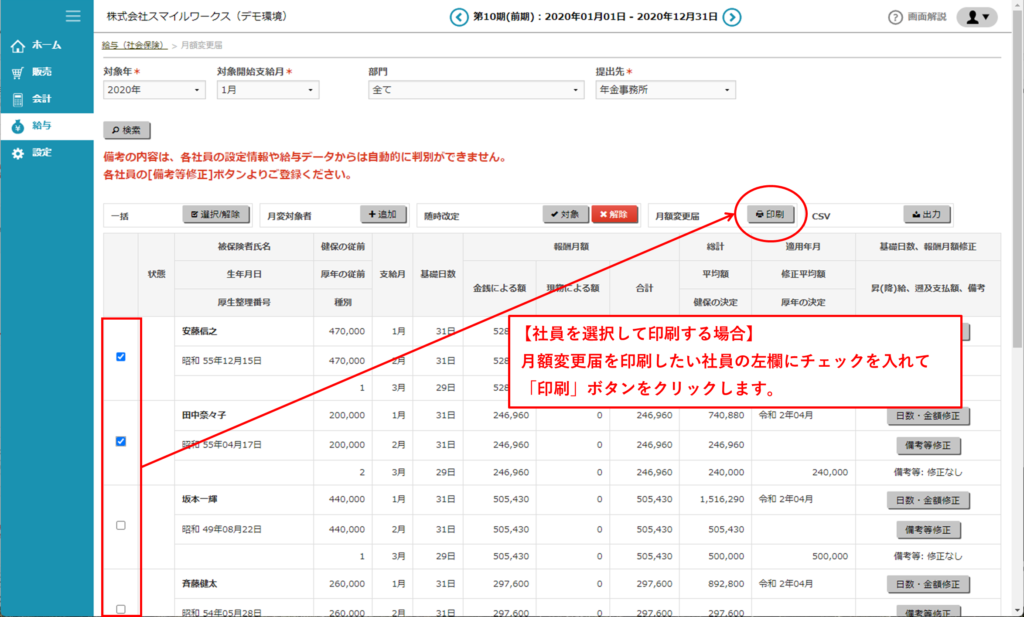The height and width of the screenshot is (617, 1024).
Task: Click the CSV 出力 button
Action: [x=927, y=214]
